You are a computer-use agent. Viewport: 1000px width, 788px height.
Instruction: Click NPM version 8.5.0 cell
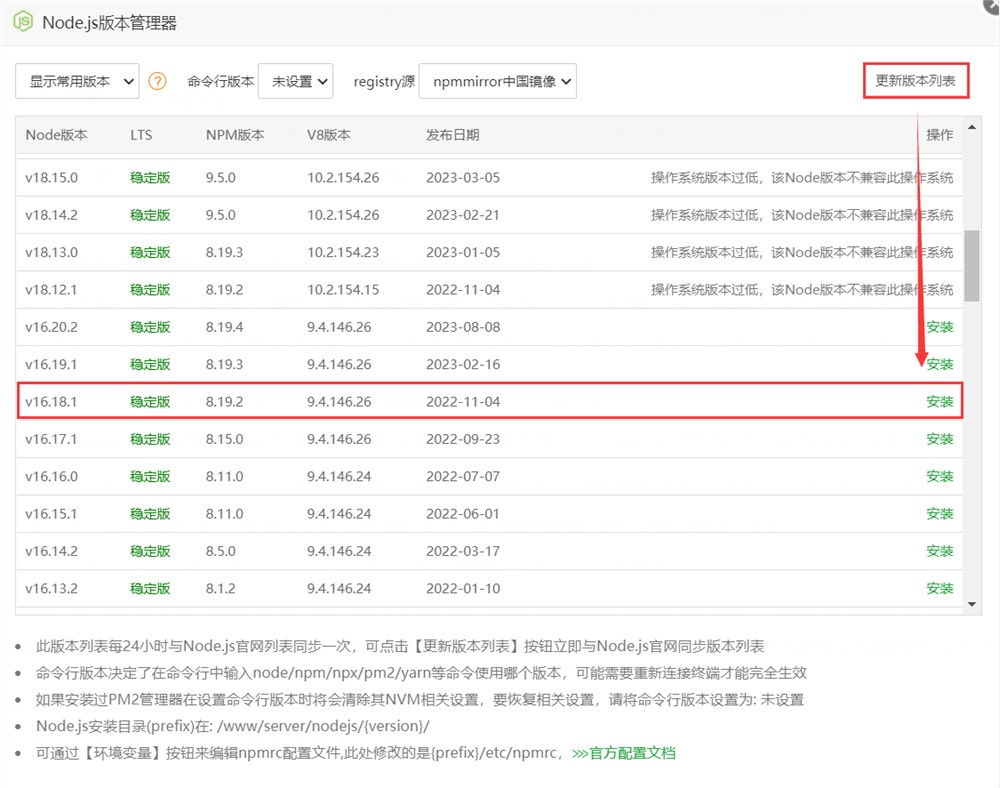(220, 551)
